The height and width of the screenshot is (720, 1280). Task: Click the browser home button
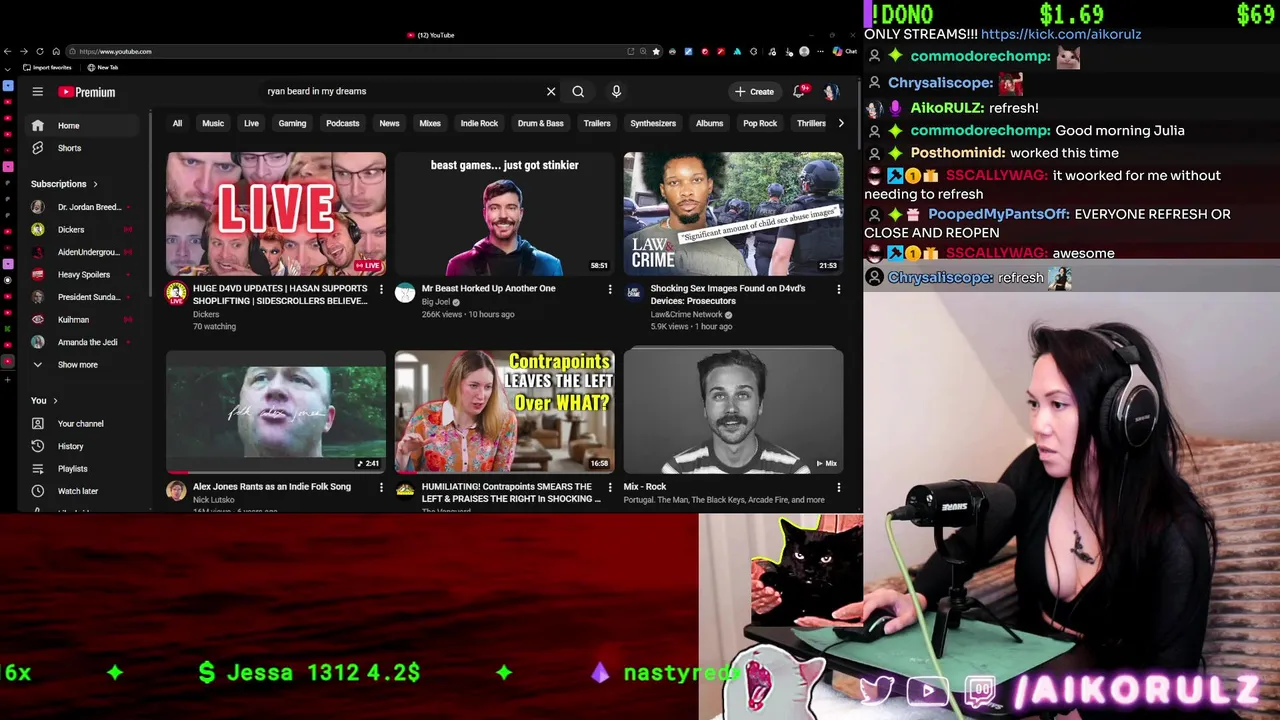click(56, 51)
